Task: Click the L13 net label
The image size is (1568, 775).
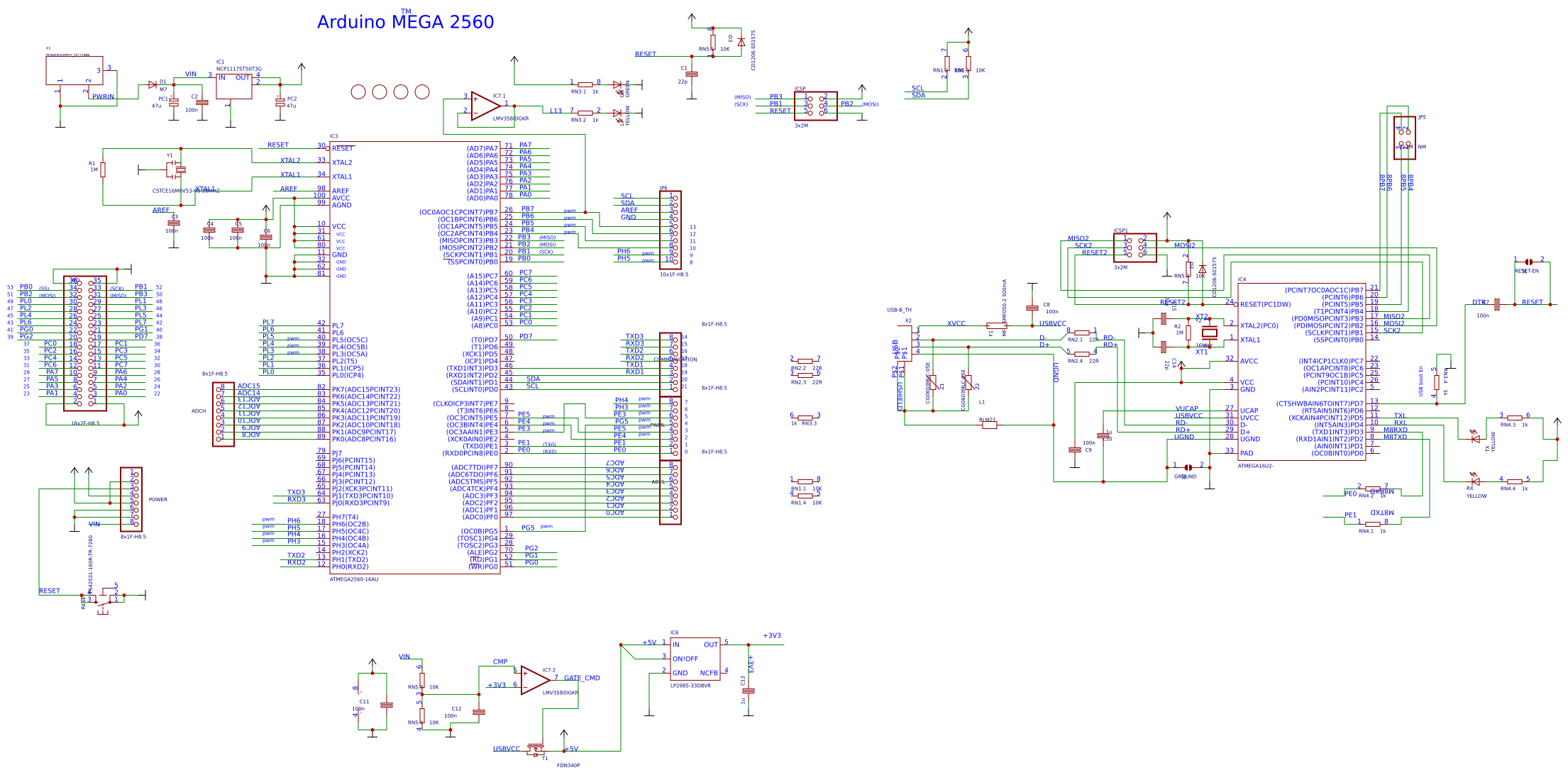Action: [x=556, y=111]
